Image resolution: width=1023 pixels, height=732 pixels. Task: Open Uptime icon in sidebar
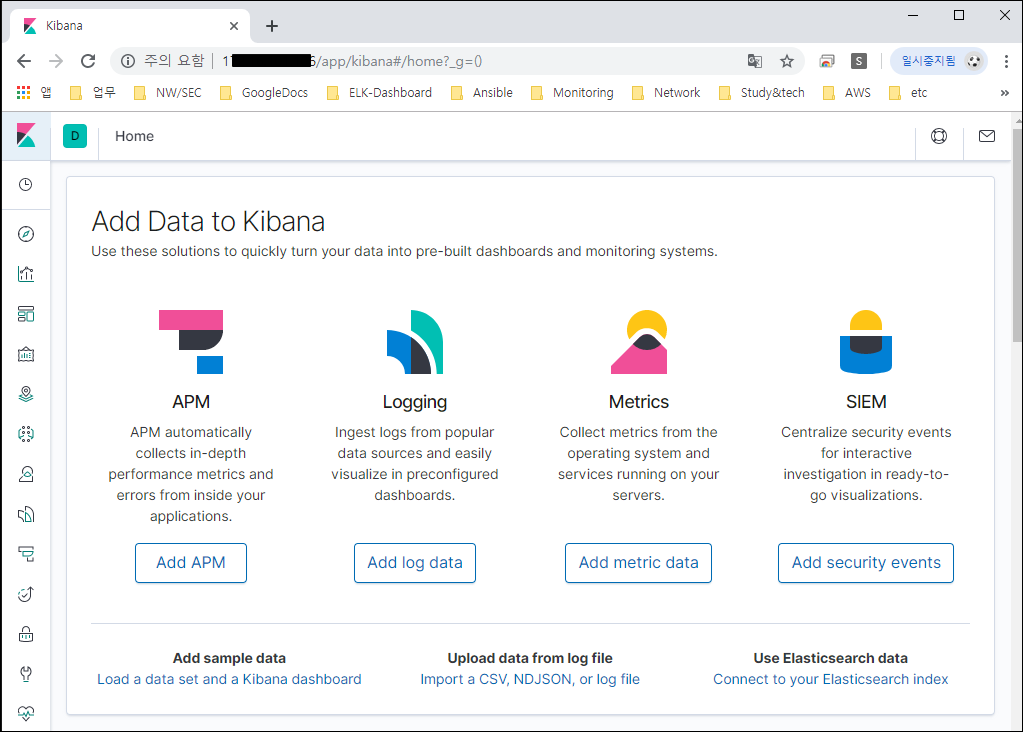tap(25, 594)
